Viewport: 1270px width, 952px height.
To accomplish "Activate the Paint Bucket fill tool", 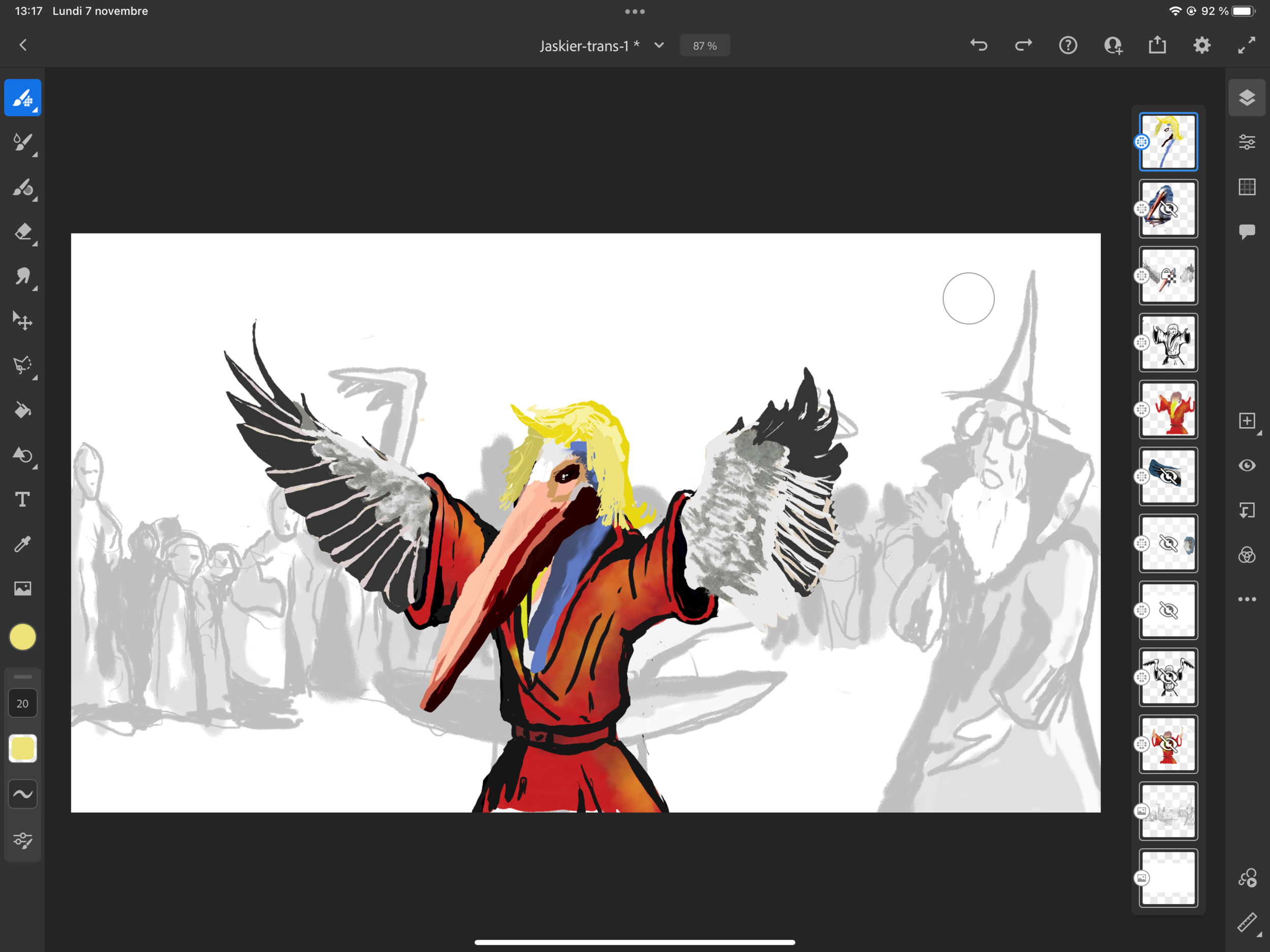I will point(22,410).
